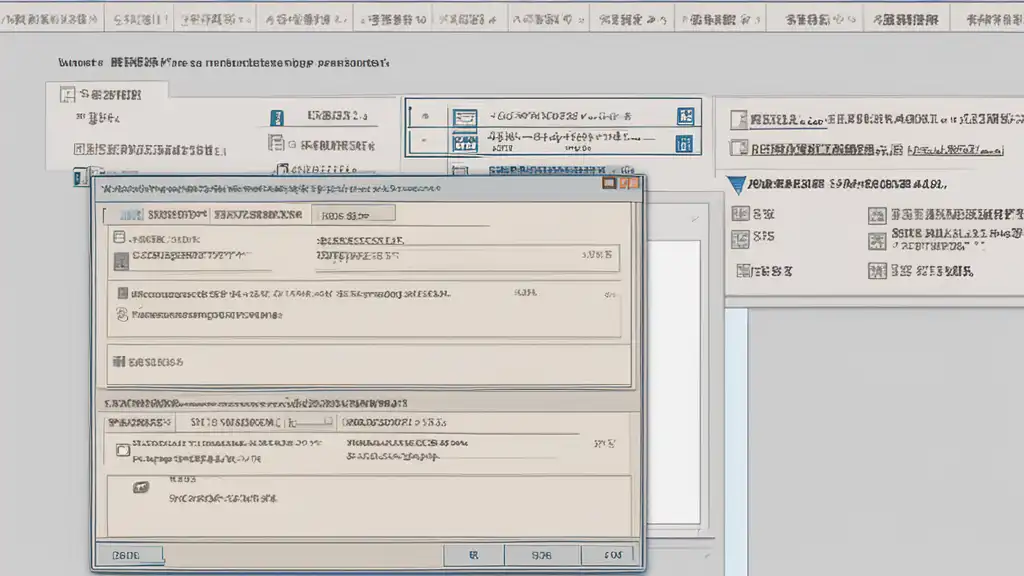Click the camera-like icon in the dialog's bottom box
The height and width of the screenshot is (576, 1024).
click(x=141, y=487)
